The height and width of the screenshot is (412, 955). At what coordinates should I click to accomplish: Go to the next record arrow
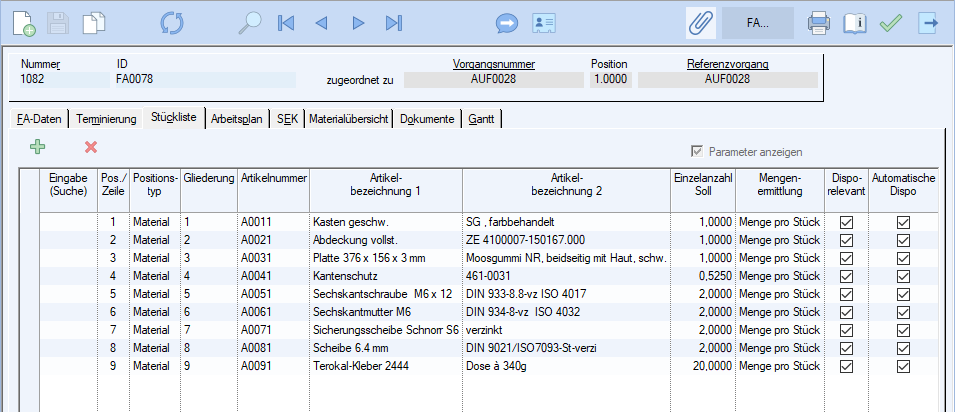click(x=357, y=22)
